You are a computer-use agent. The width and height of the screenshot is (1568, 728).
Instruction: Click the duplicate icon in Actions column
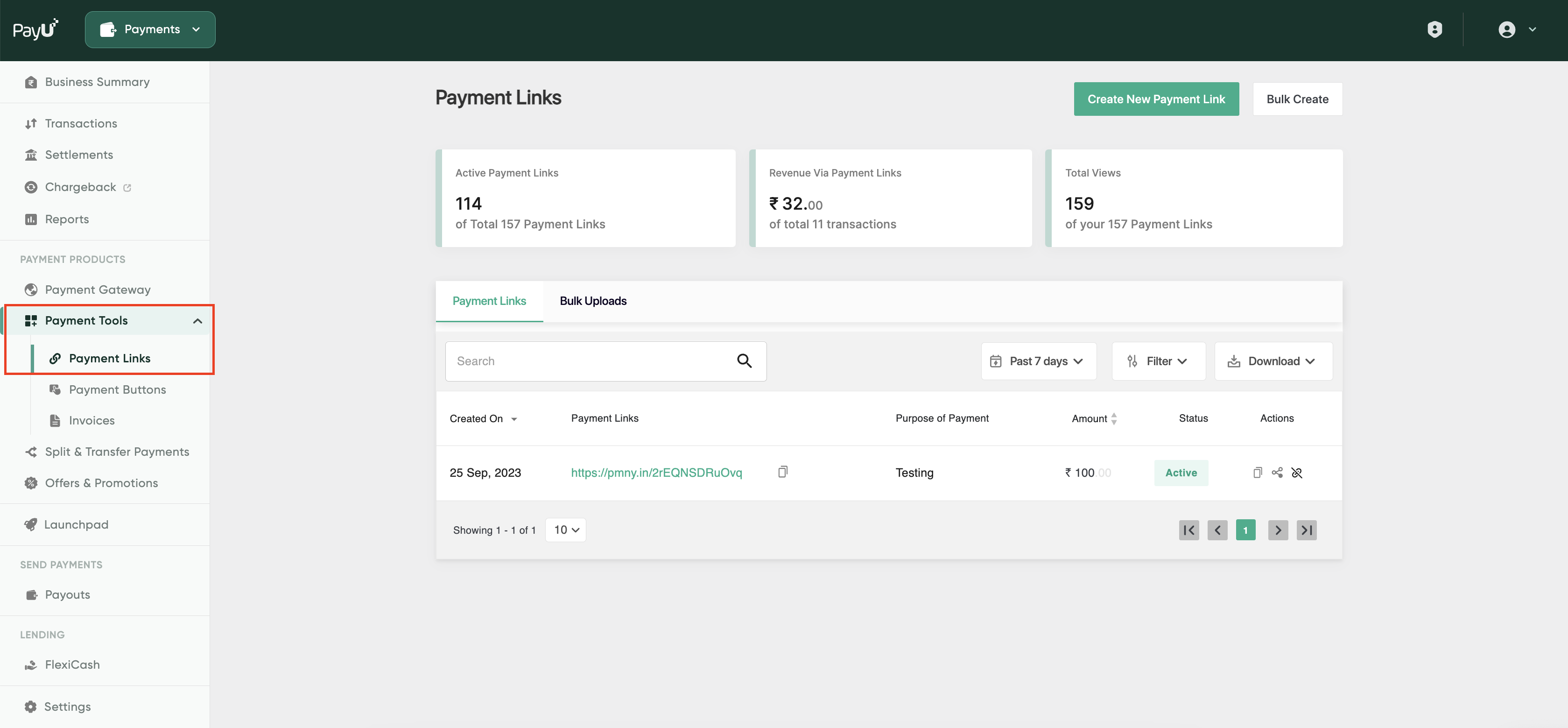pos(1258,473)
